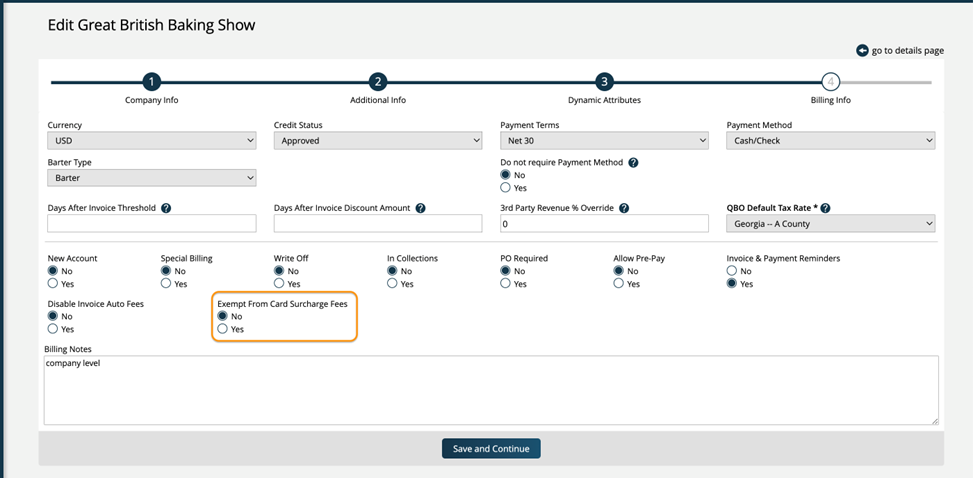Click into the Billing Notes text area
The width and height of the screenshot is (973, 478).
[490, 390]
